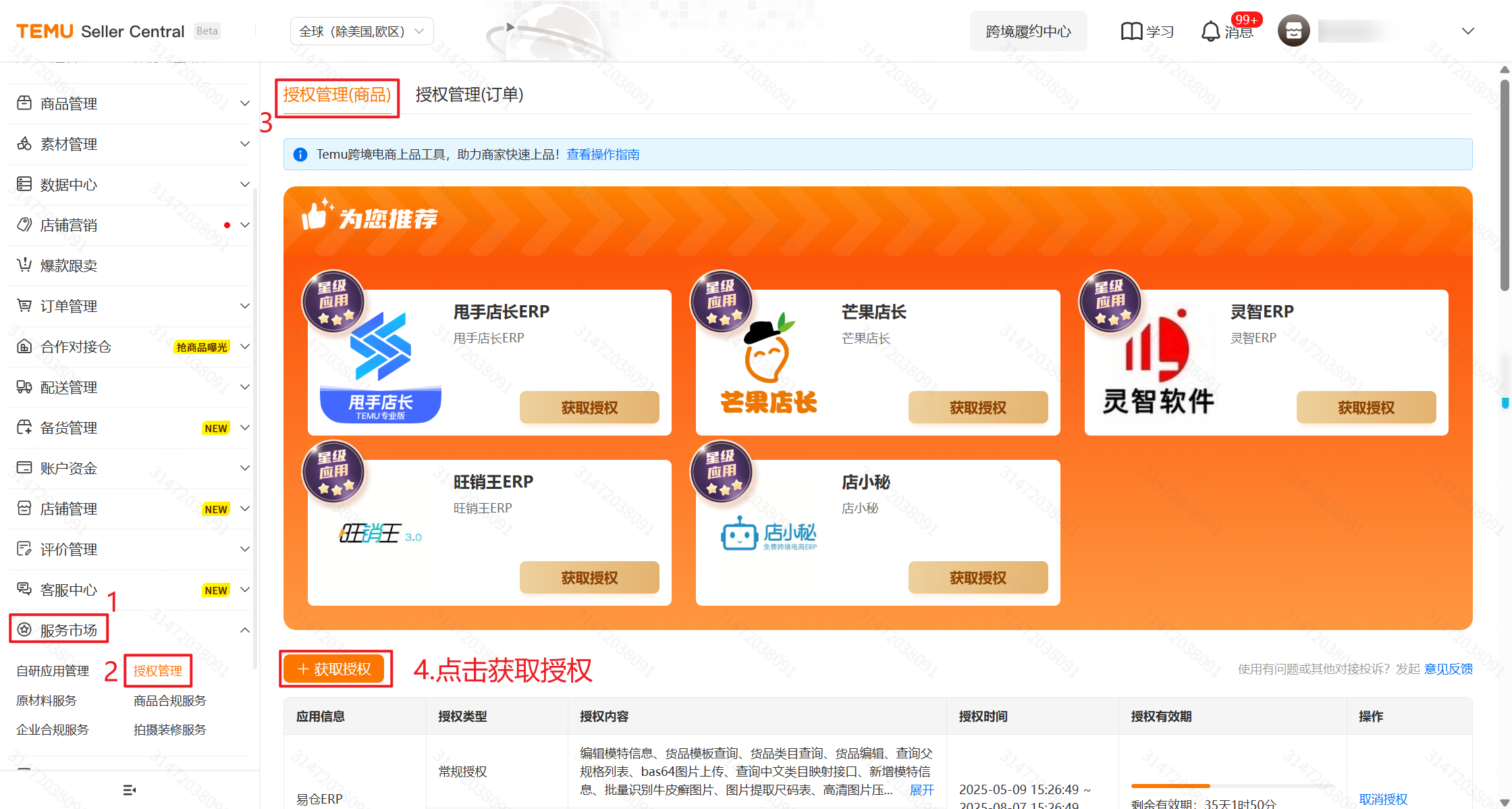Click 获取授权 for 店小秘
The image size is (1512, 809).
[x=978, y=577]
